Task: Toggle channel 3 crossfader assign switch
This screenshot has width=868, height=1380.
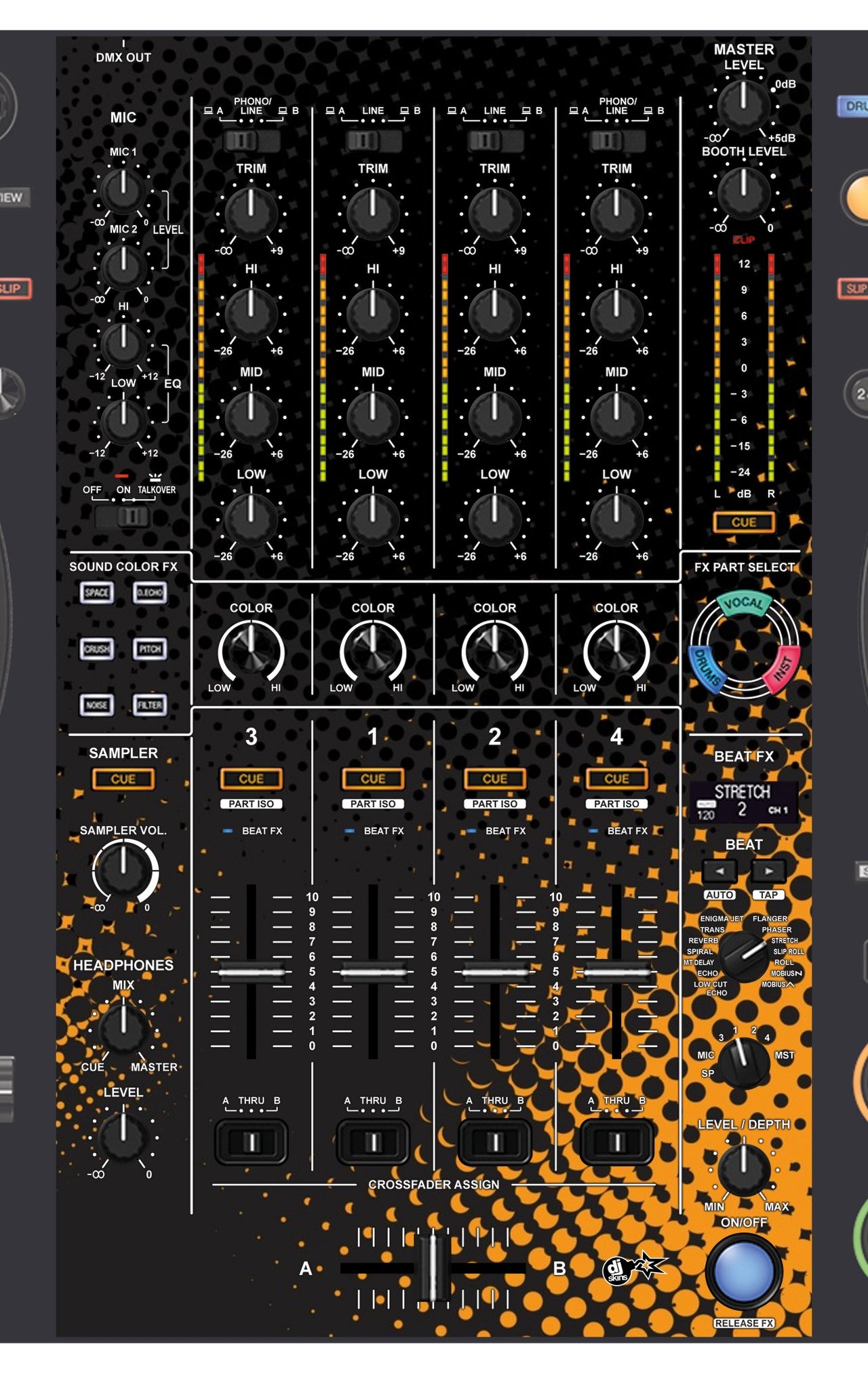Action: [x=251, y=1142]
